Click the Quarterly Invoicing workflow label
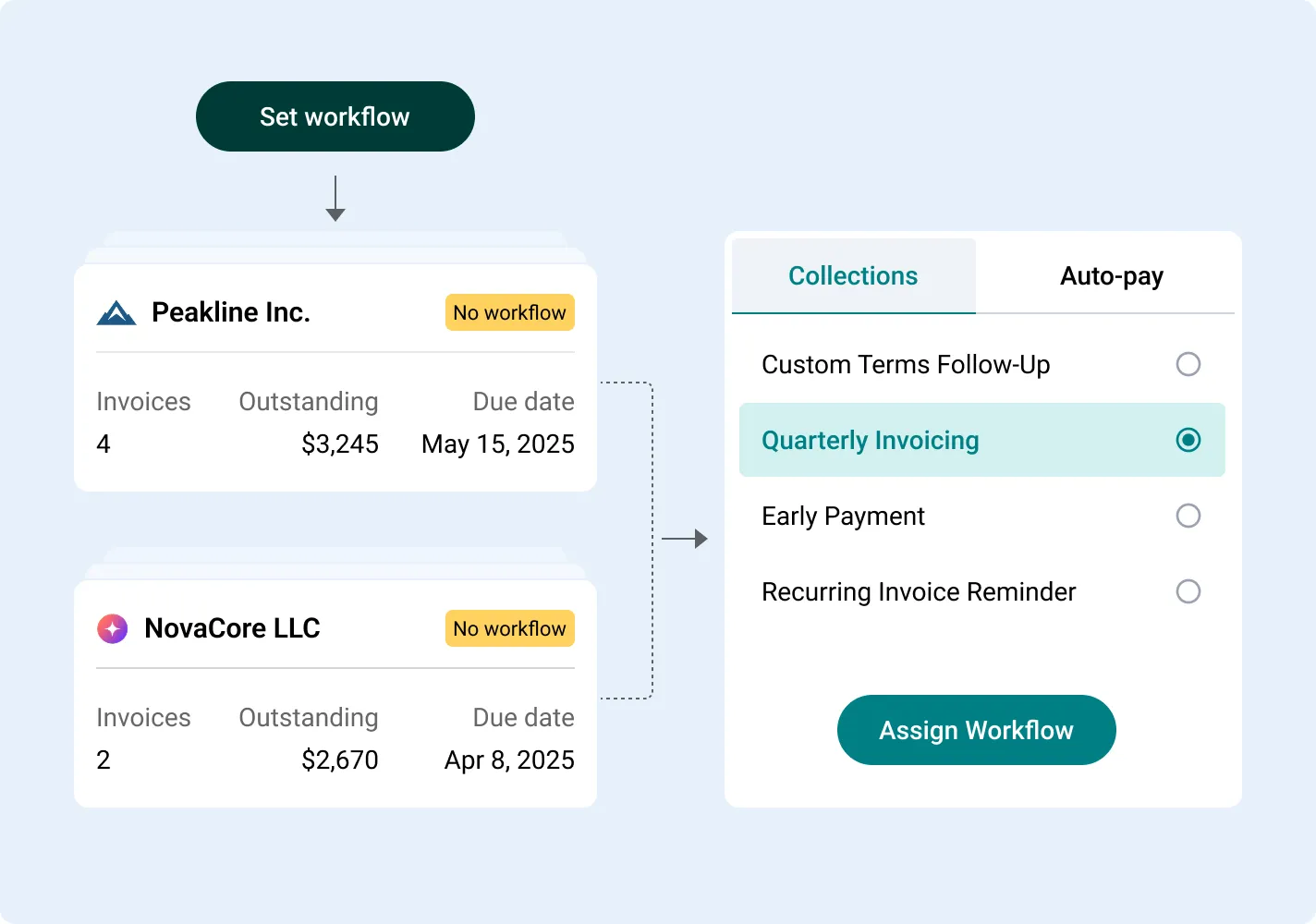1316x924 pixels. click(870, 441)
